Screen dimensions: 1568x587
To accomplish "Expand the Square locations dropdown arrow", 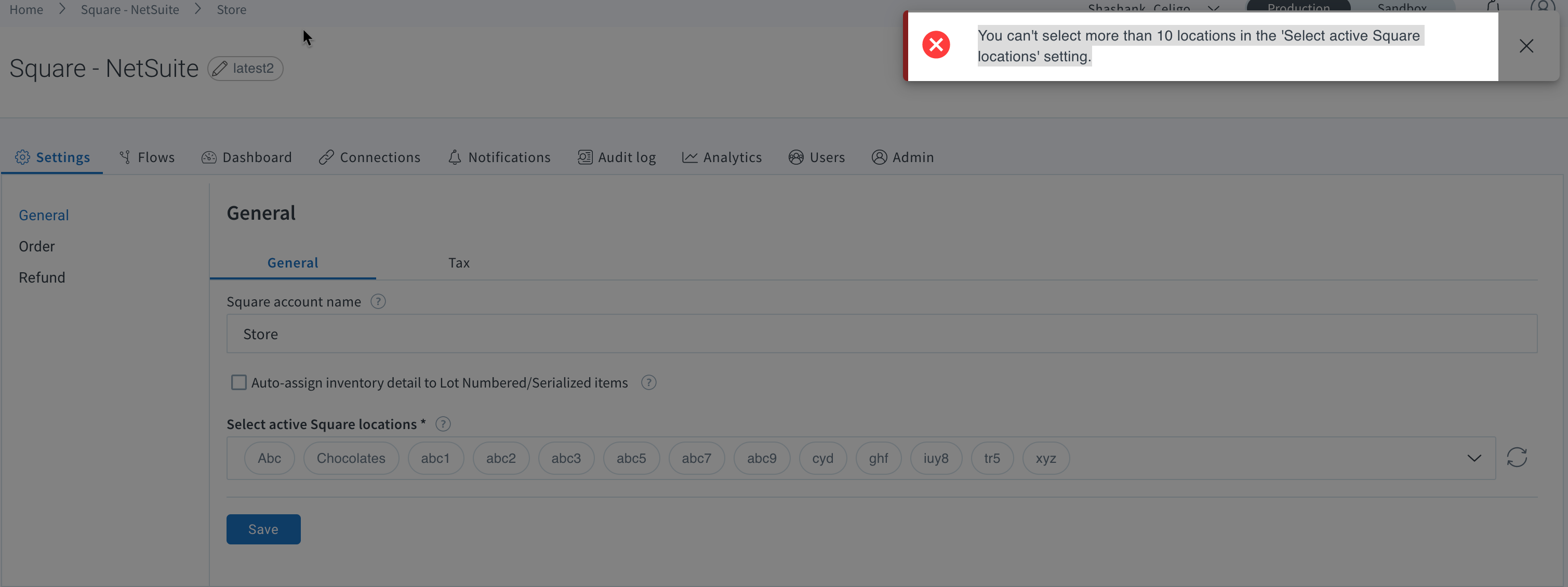I will [1473, 458].
